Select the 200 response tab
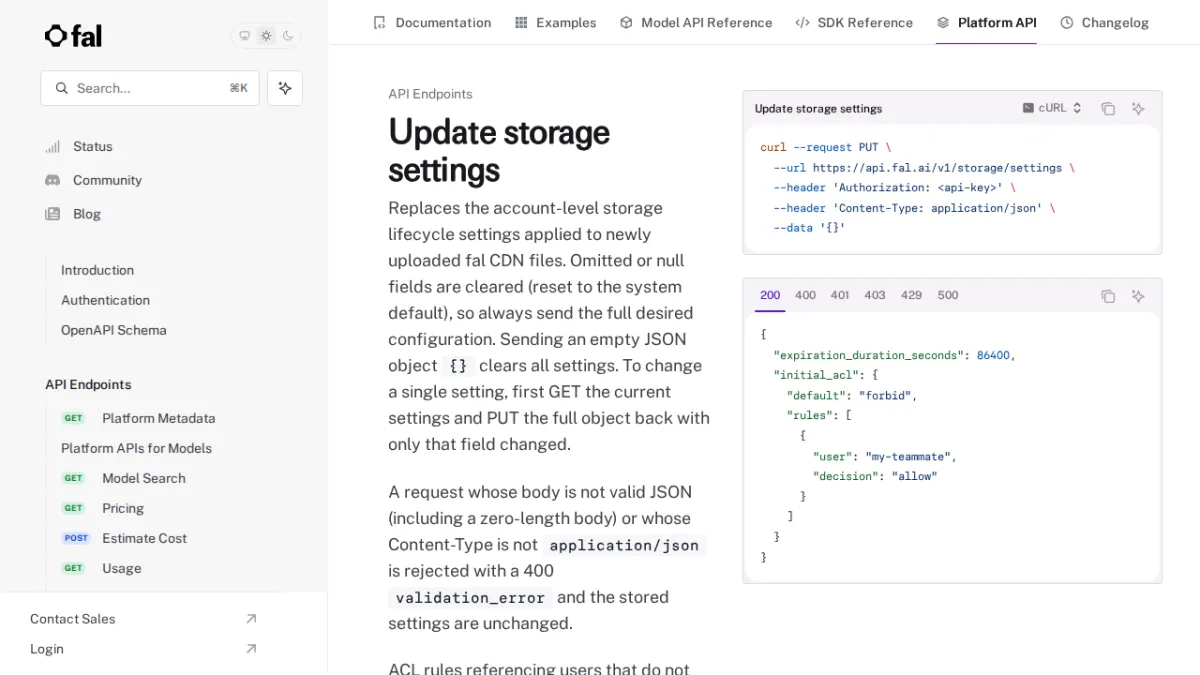This screenshot has width=1200, height=675. (x=770, y=295)
